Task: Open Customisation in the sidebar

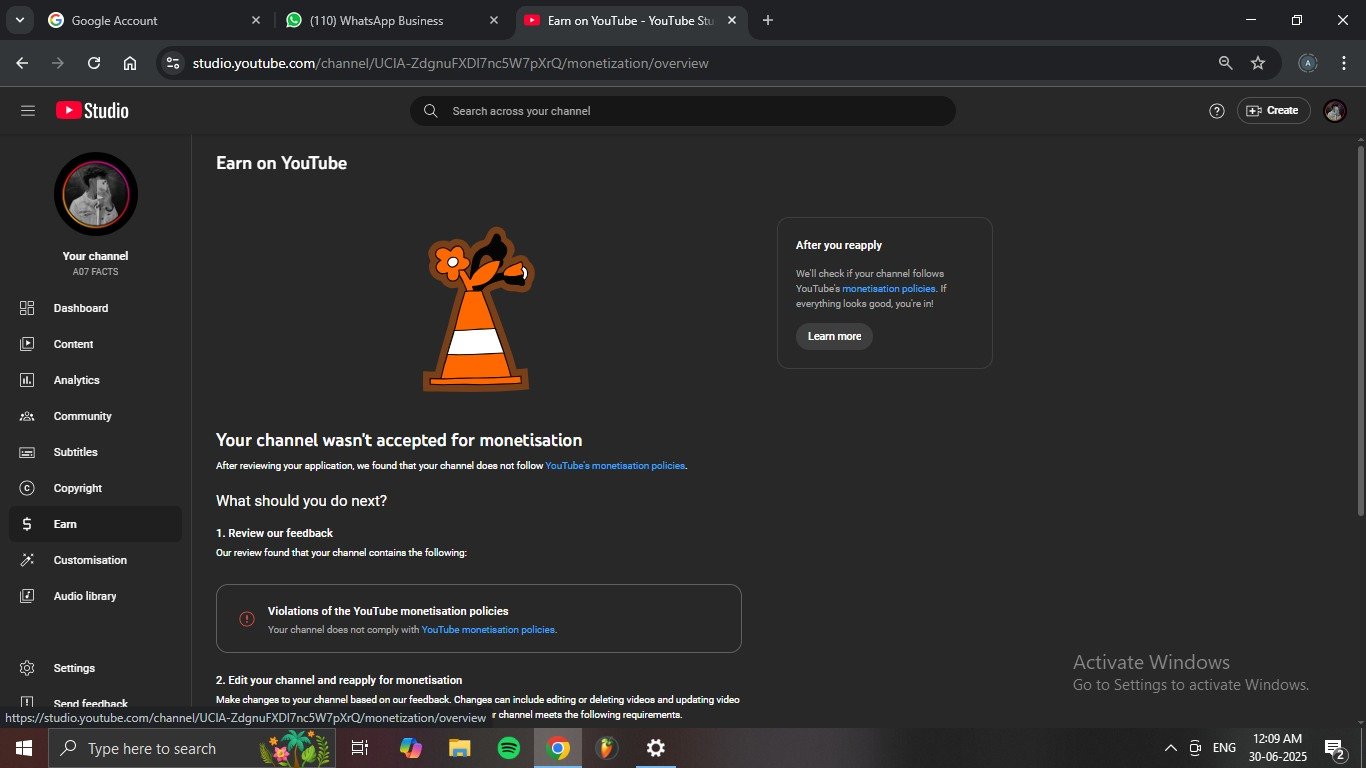Action: click(x=95, y=560)
